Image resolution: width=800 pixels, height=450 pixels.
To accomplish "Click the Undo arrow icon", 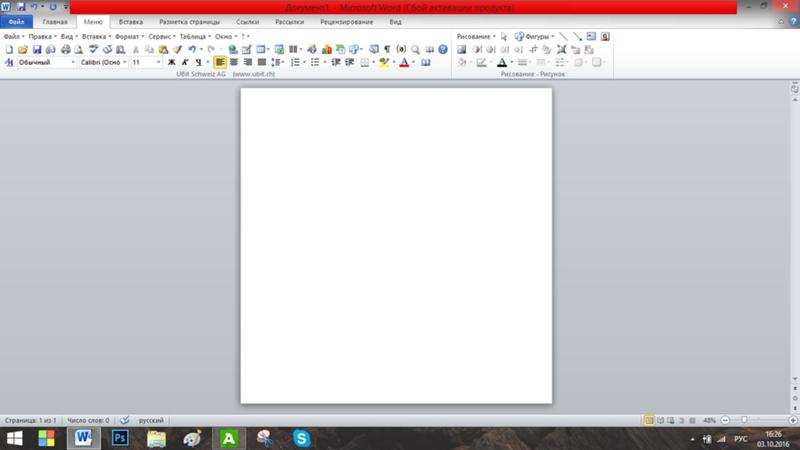I will point(192,49).
